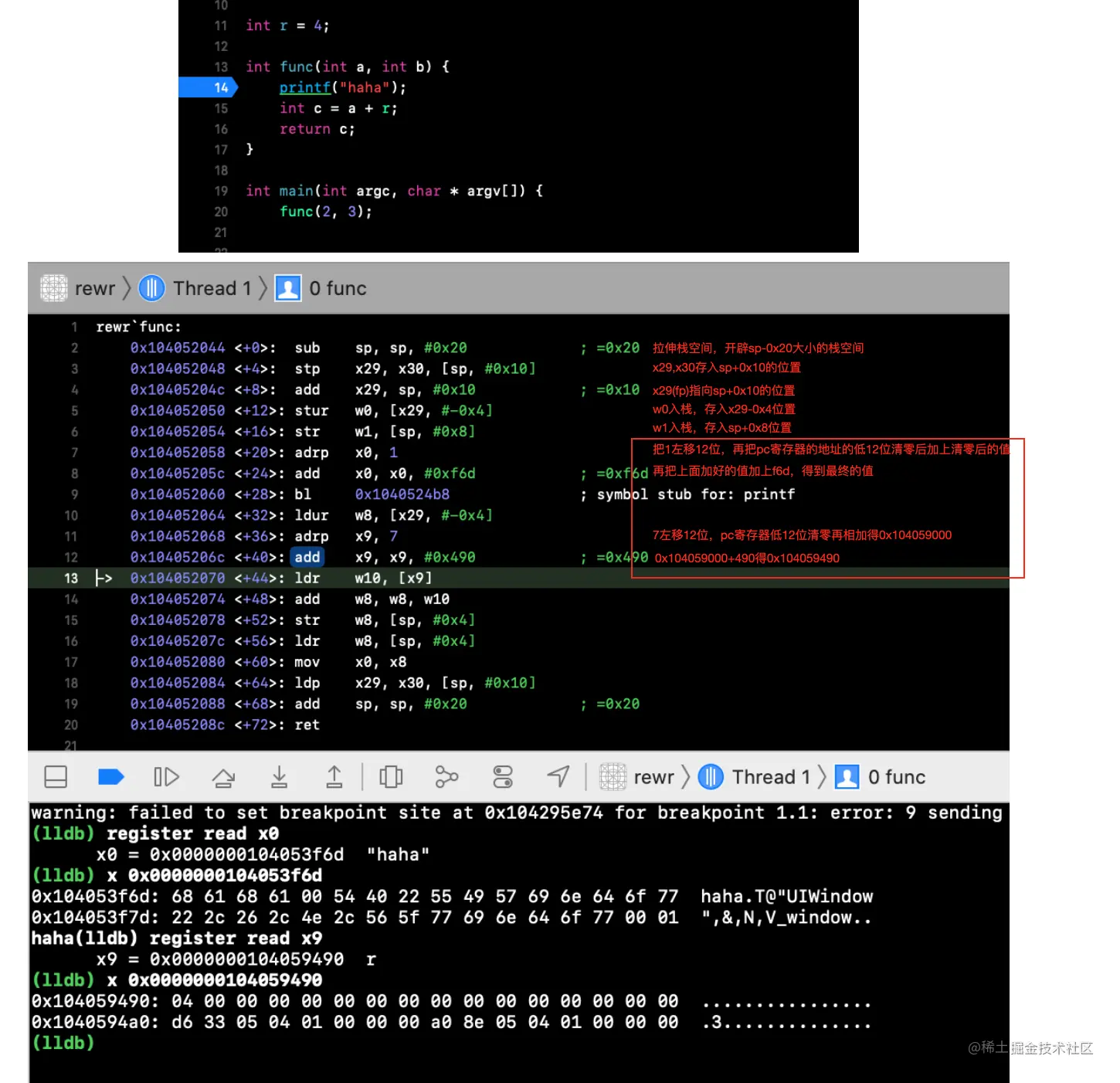The image size is (1120, 1083).
Task: Click last (lldb) prompt input
Action: 63,1042
